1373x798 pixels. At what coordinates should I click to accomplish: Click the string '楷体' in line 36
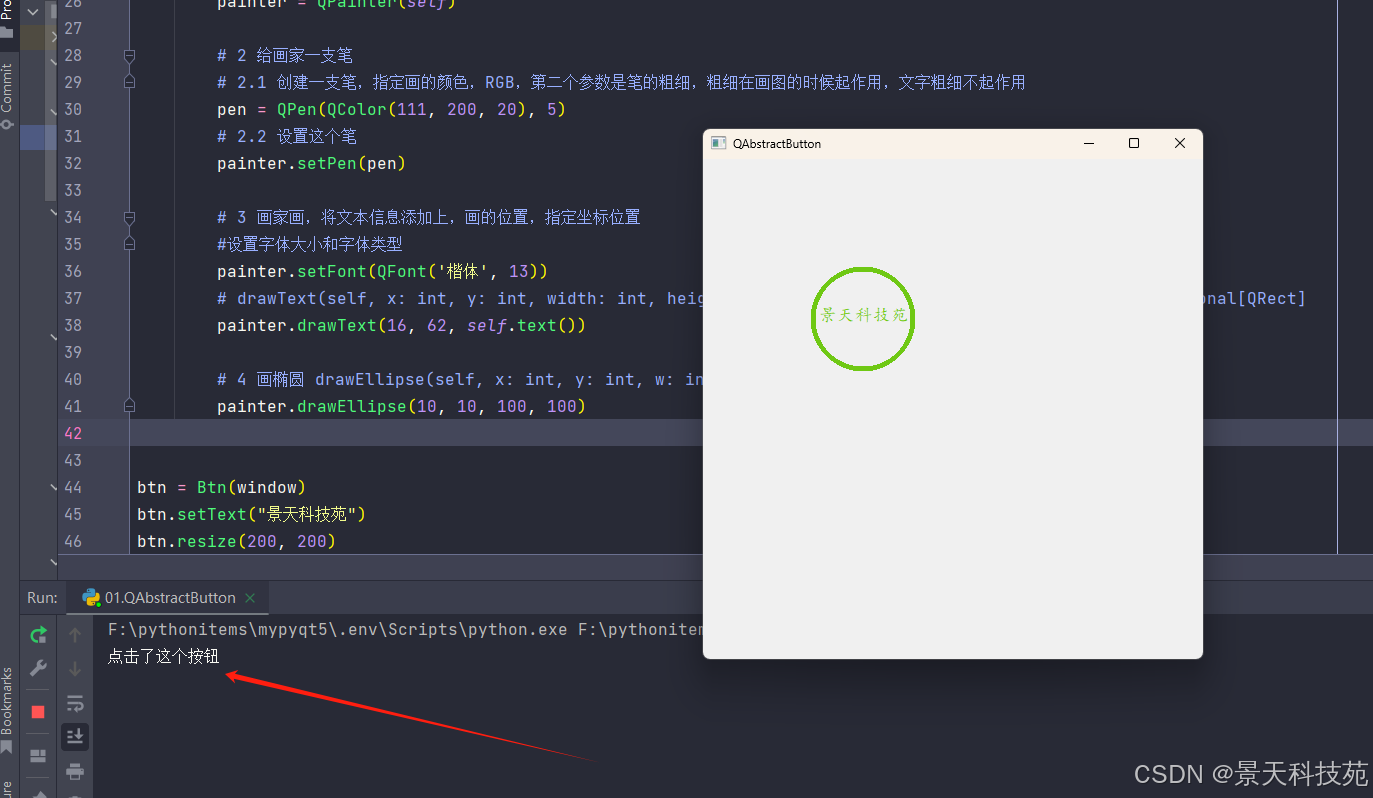pyautogui.click(x=462, y=271)
